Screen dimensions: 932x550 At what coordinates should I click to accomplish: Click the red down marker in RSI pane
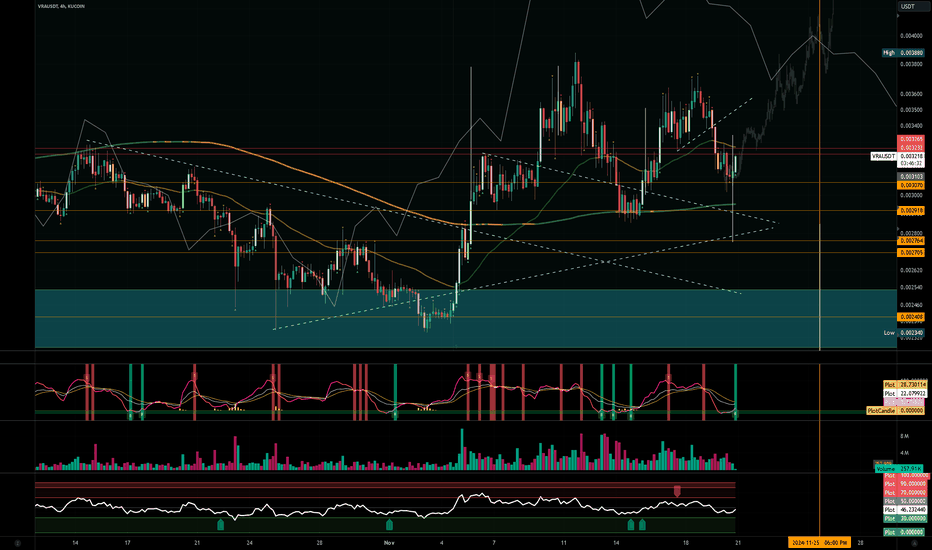click(677, 491)
